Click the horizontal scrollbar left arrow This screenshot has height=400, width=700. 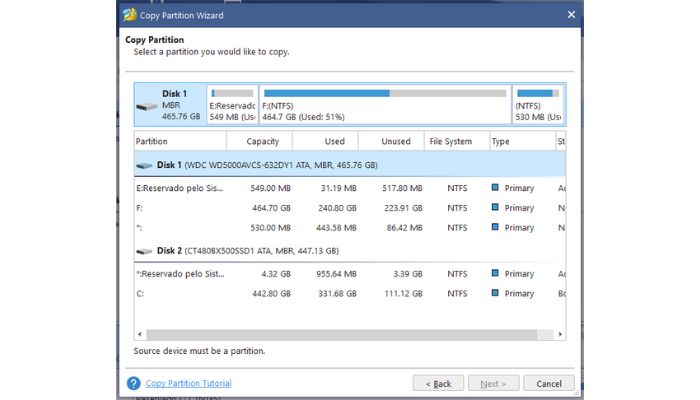point(140,334)
